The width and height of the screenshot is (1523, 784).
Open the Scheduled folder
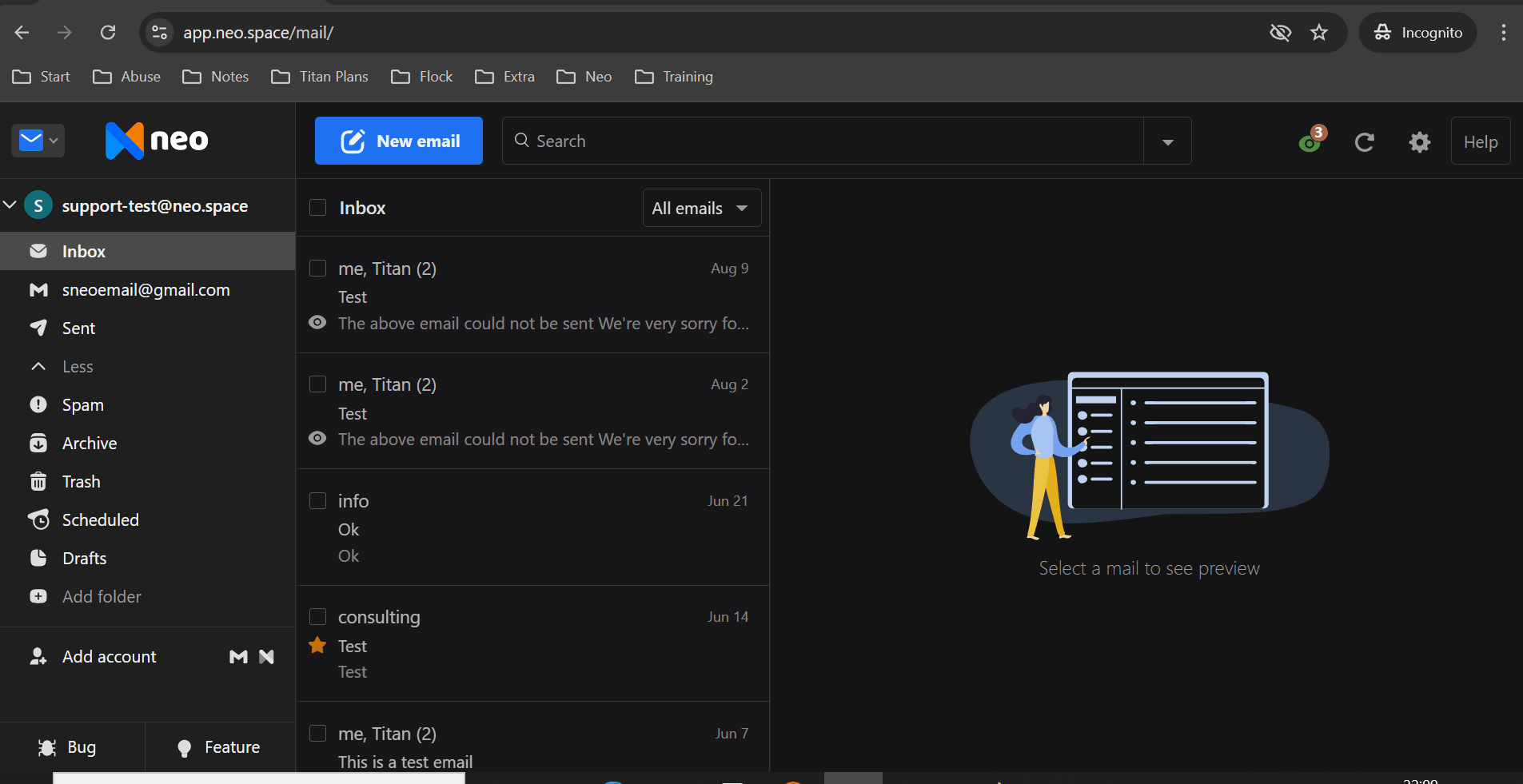click(x=100, y=520)
